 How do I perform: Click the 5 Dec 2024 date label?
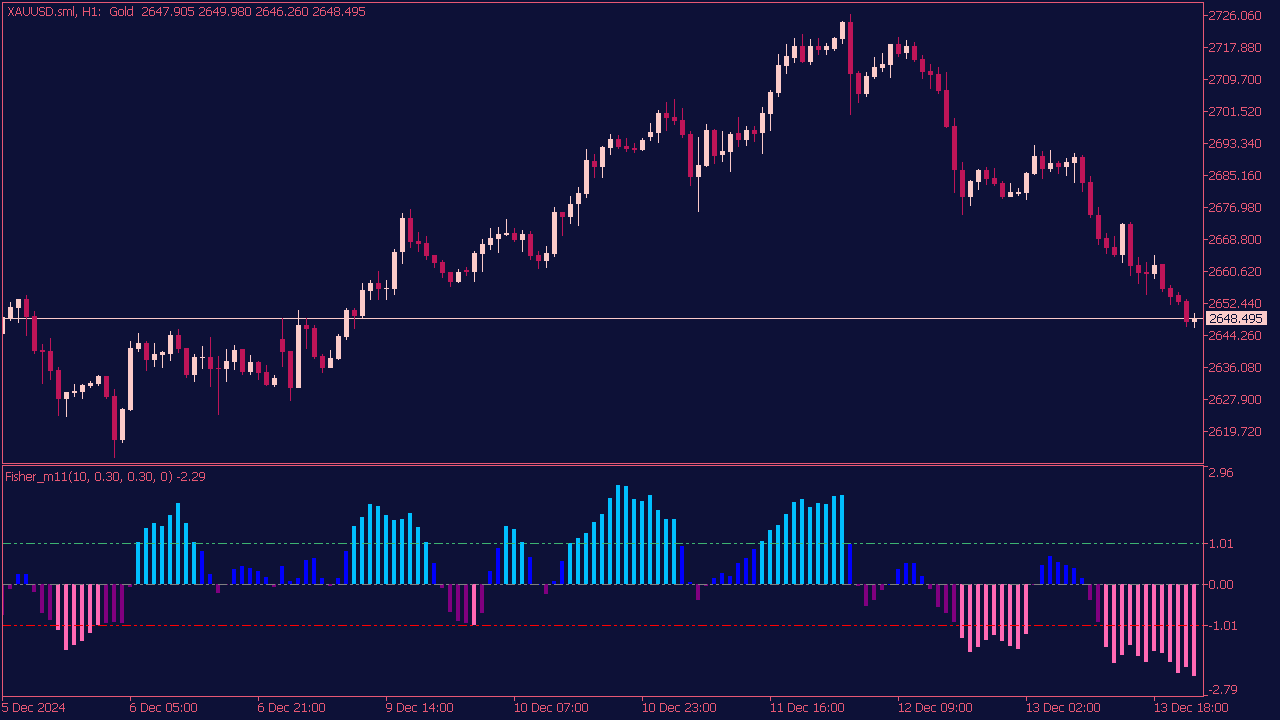tap(34, 708)
